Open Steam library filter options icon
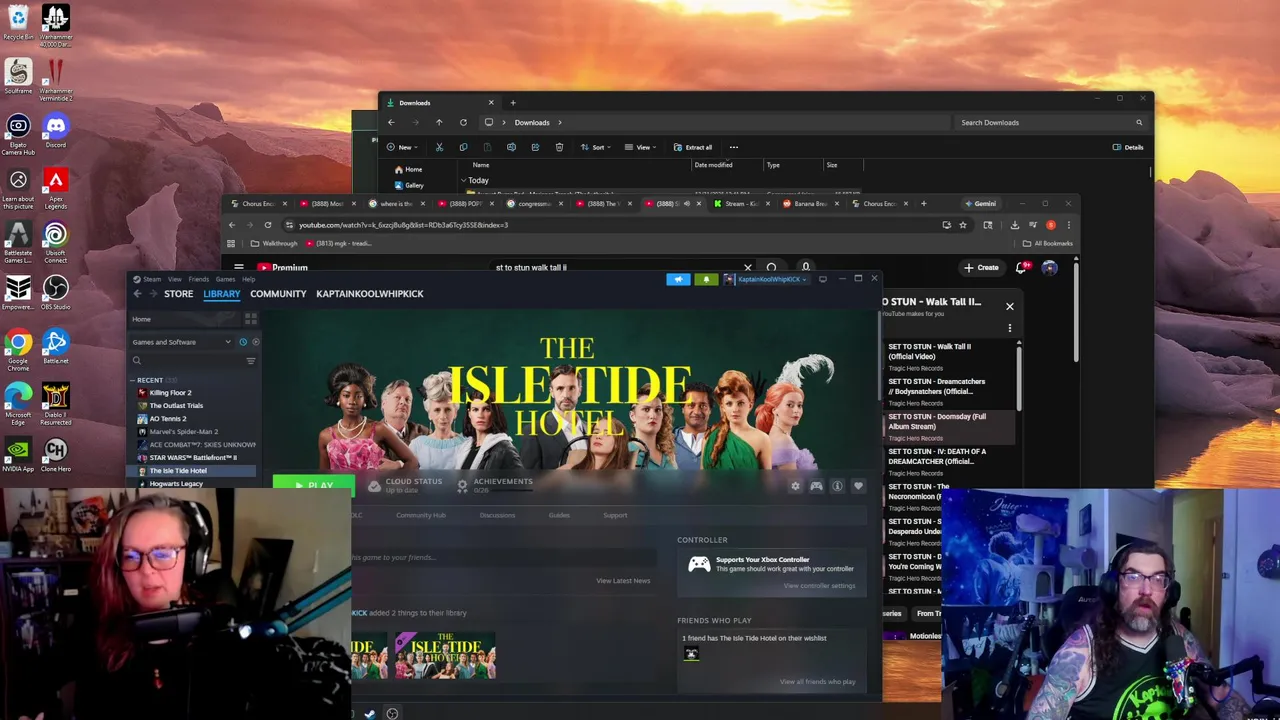 [x=251, y=361]
